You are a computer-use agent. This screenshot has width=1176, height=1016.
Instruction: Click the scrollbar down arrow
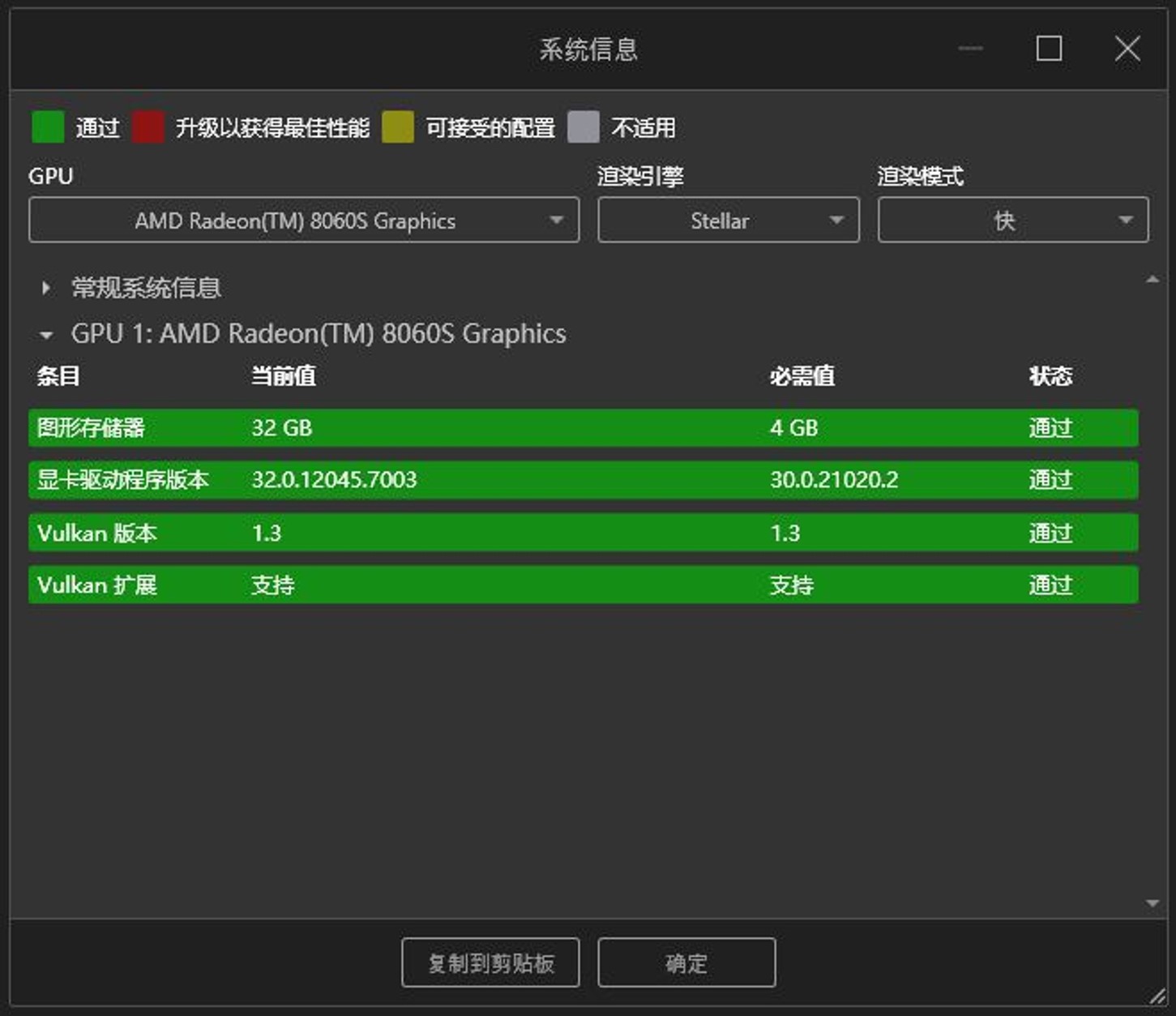tap(1152, 903)
